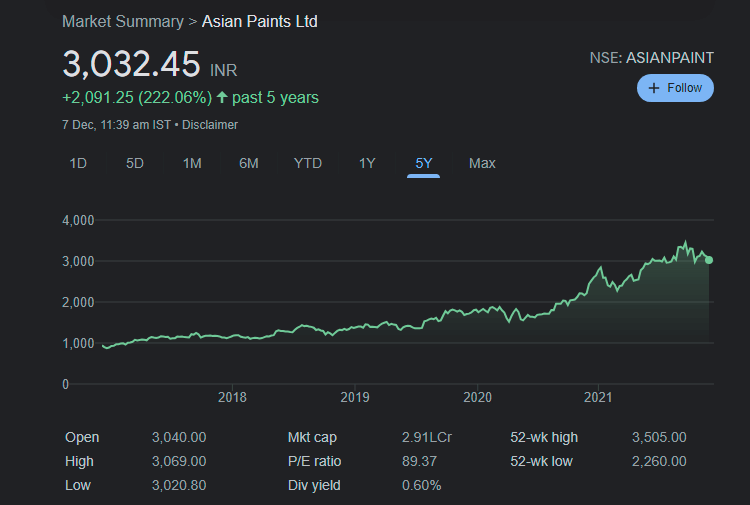Click the Div yield value 0.60%
The height and width of the screenshot is (505, 750).
(421, 485)
